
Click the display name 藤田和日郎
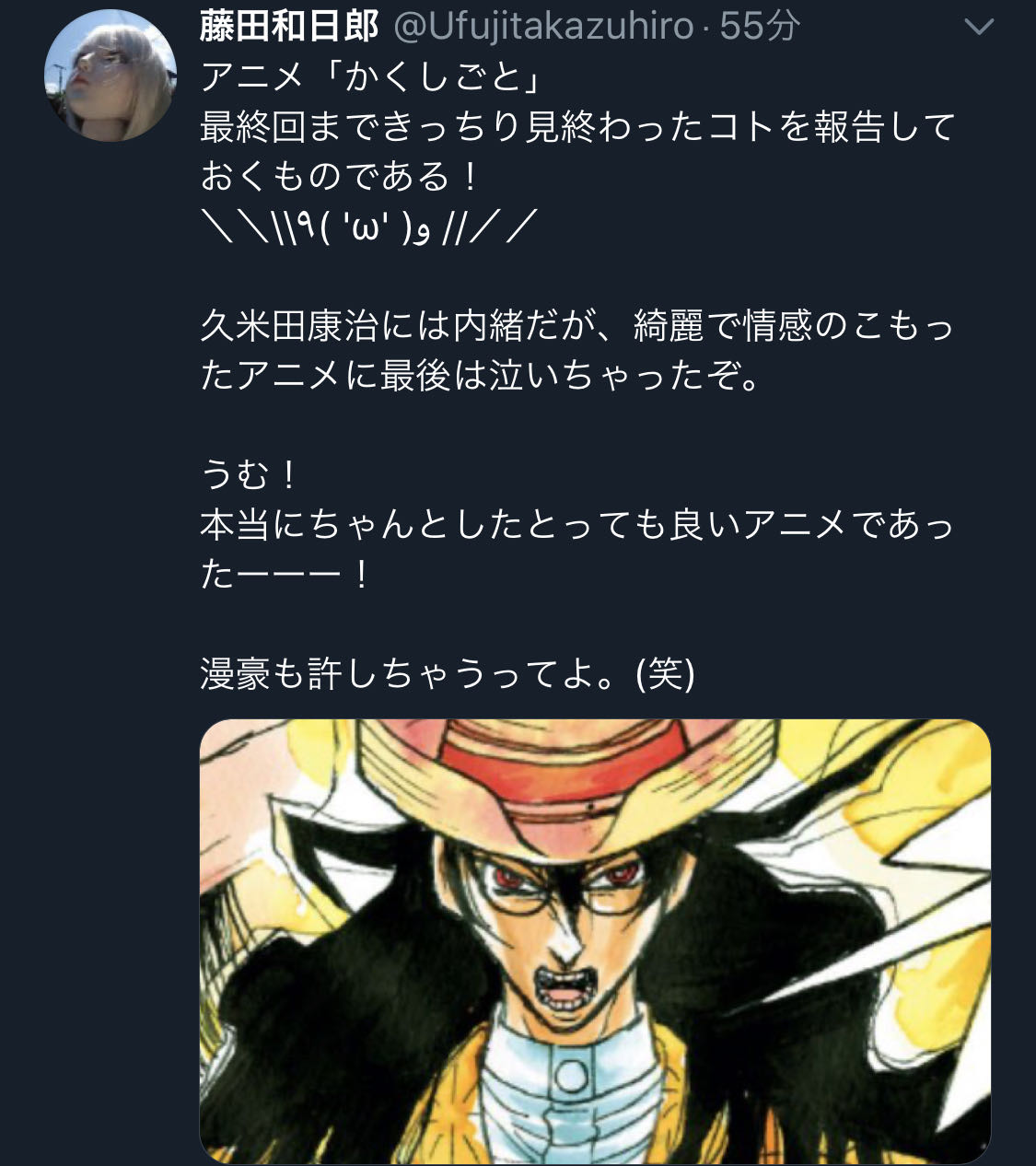click(289, 26)
